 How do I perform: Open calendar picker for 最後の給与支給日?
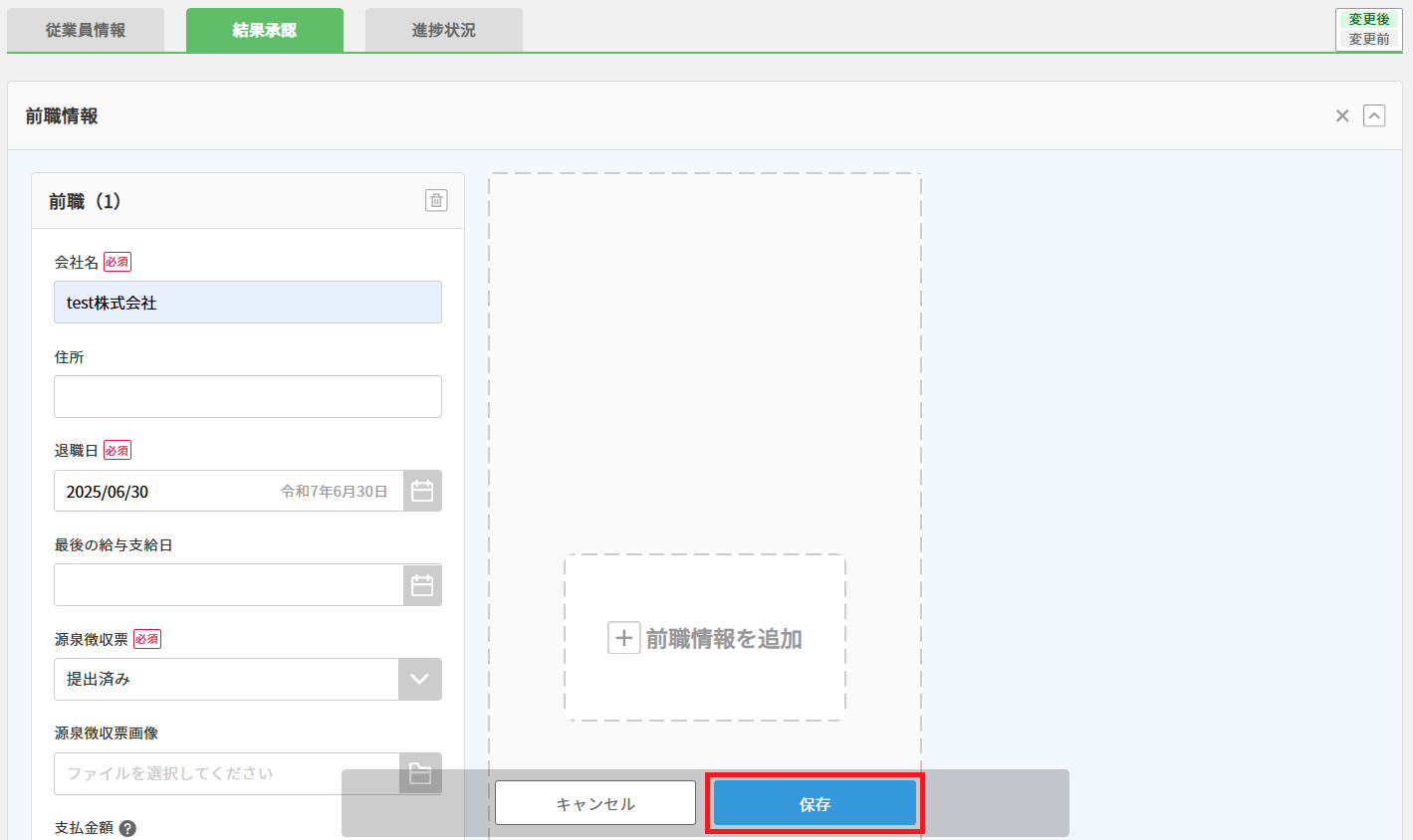click(x=422, y=585)
